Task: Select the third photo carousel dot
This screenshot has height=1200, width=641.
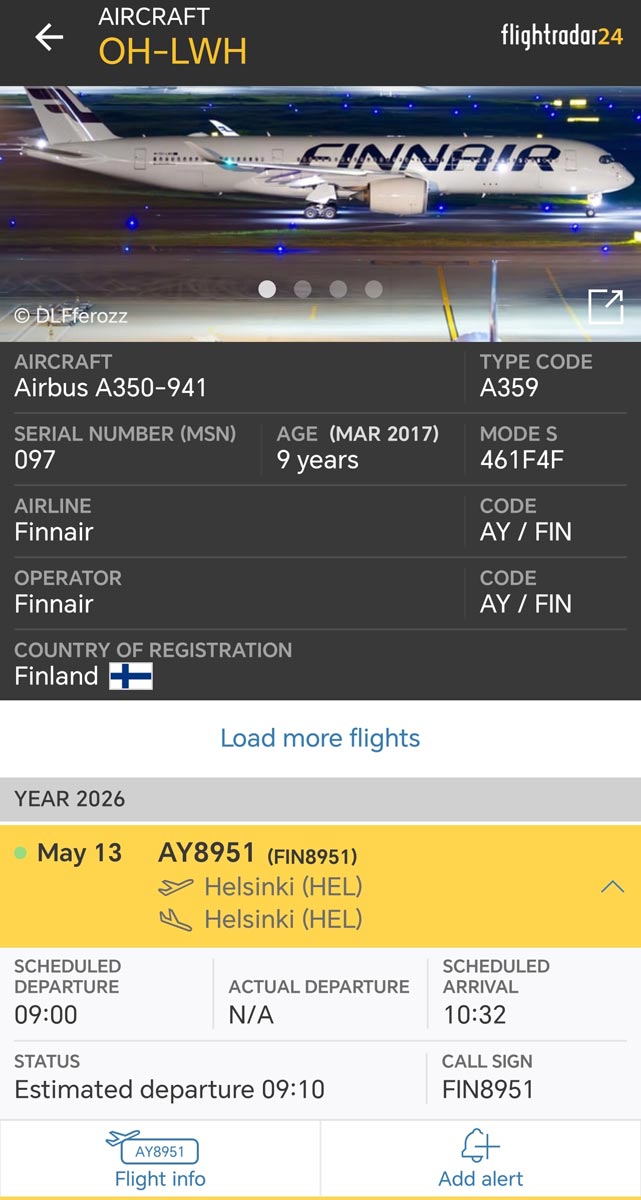Action: tap(338, 289)
